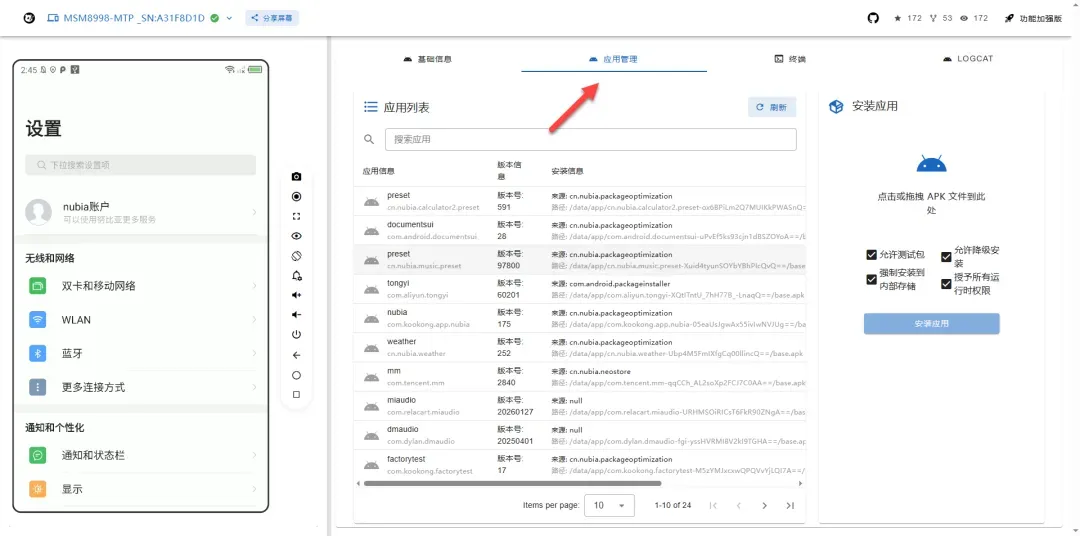Switch to the 应用管理 tab
The image size is (1080, 536).
[x=614, y=59]
